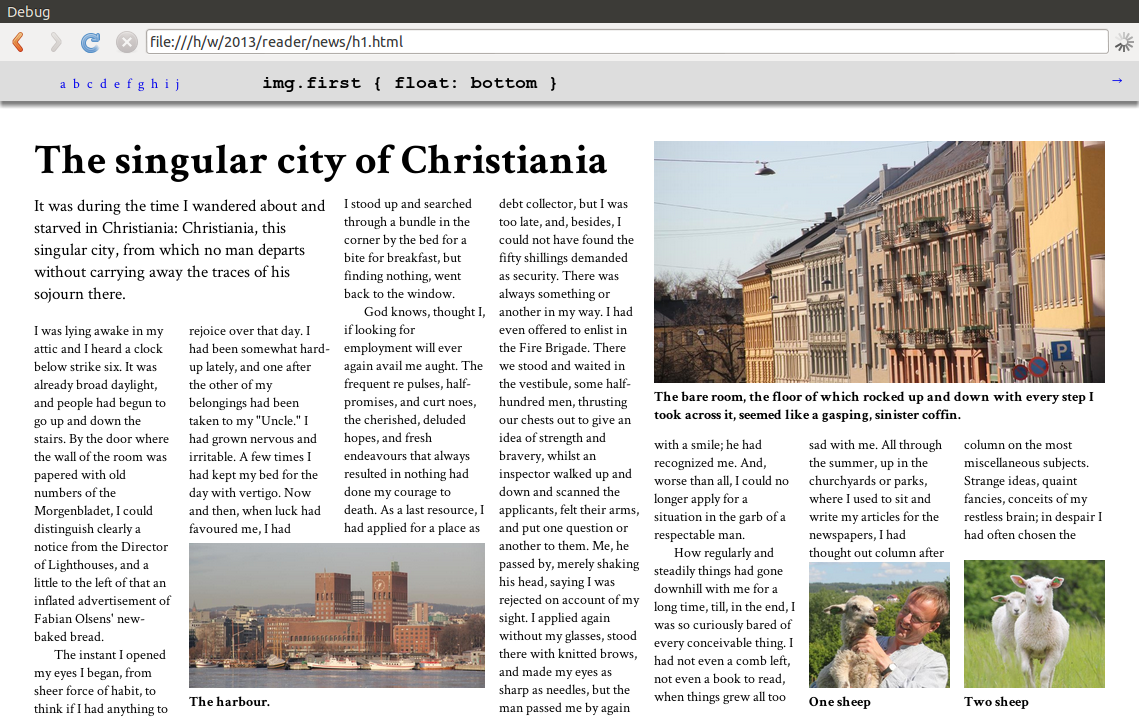
Task: Click the 'One sheep' caption
Action: [x=840, y=702]
